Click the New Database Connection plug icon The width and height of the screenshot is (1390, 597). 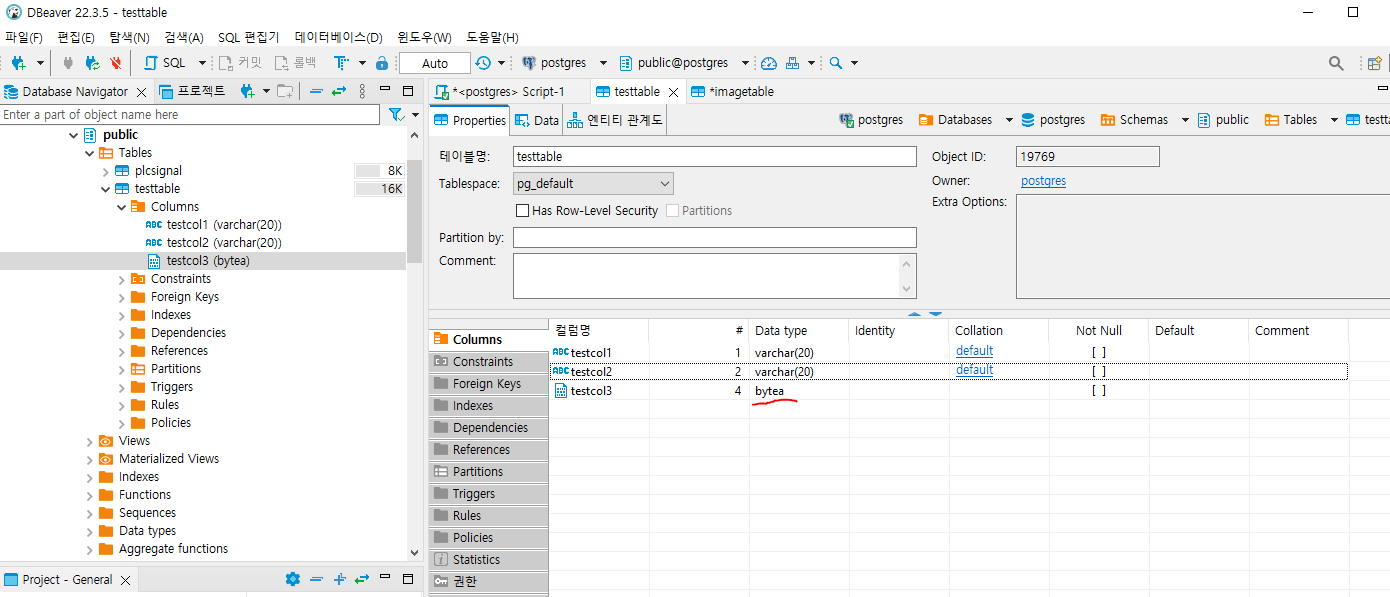tap(18, 63)
